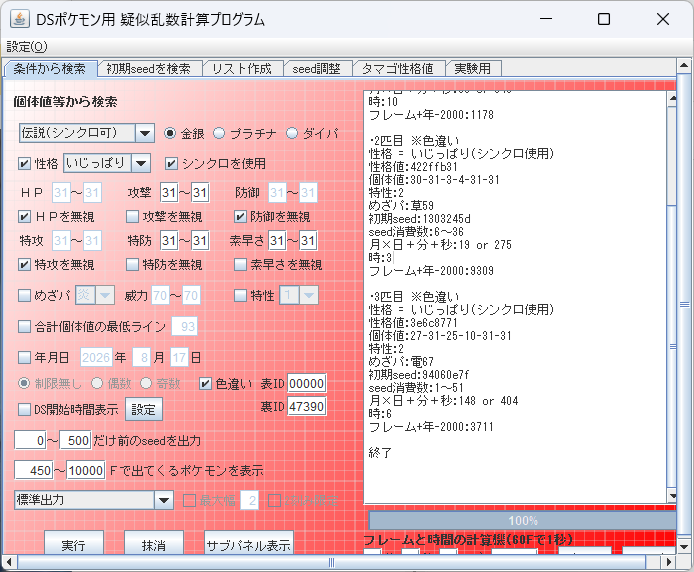Click the results pane scroll up arrow
694x572 pixels.
(672, 99)
